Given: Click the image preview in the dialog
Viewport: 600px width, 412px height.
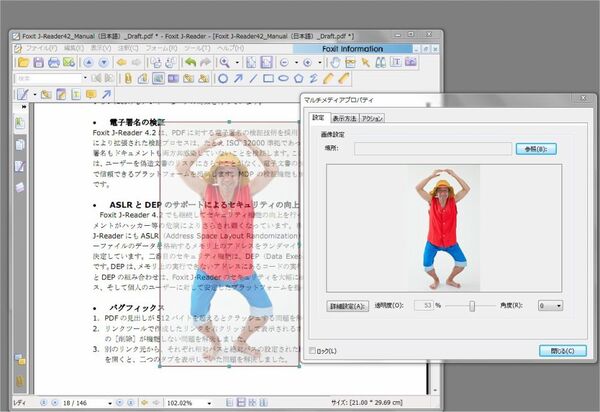Looking at the screenshot, I should pyautogui.click(x=444, y=228).
